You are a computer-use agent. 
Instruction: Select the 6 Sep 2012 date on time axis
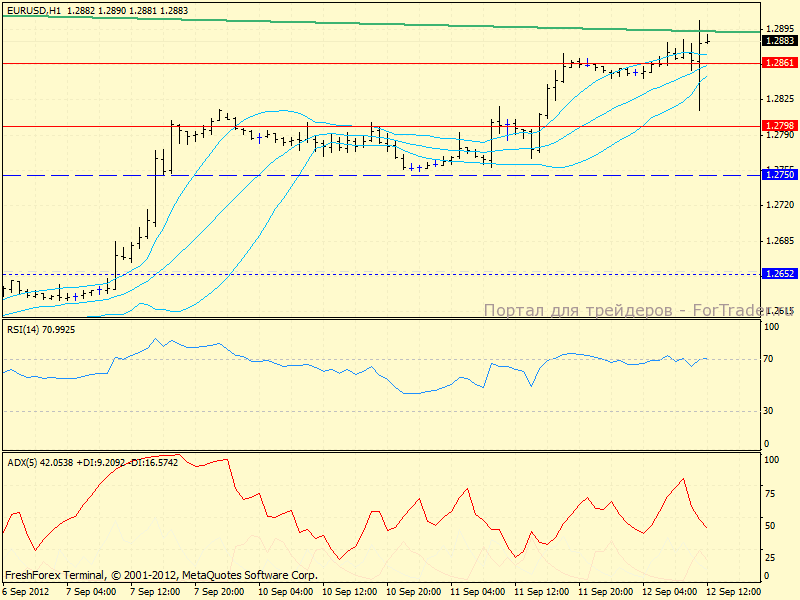point(27,592)
